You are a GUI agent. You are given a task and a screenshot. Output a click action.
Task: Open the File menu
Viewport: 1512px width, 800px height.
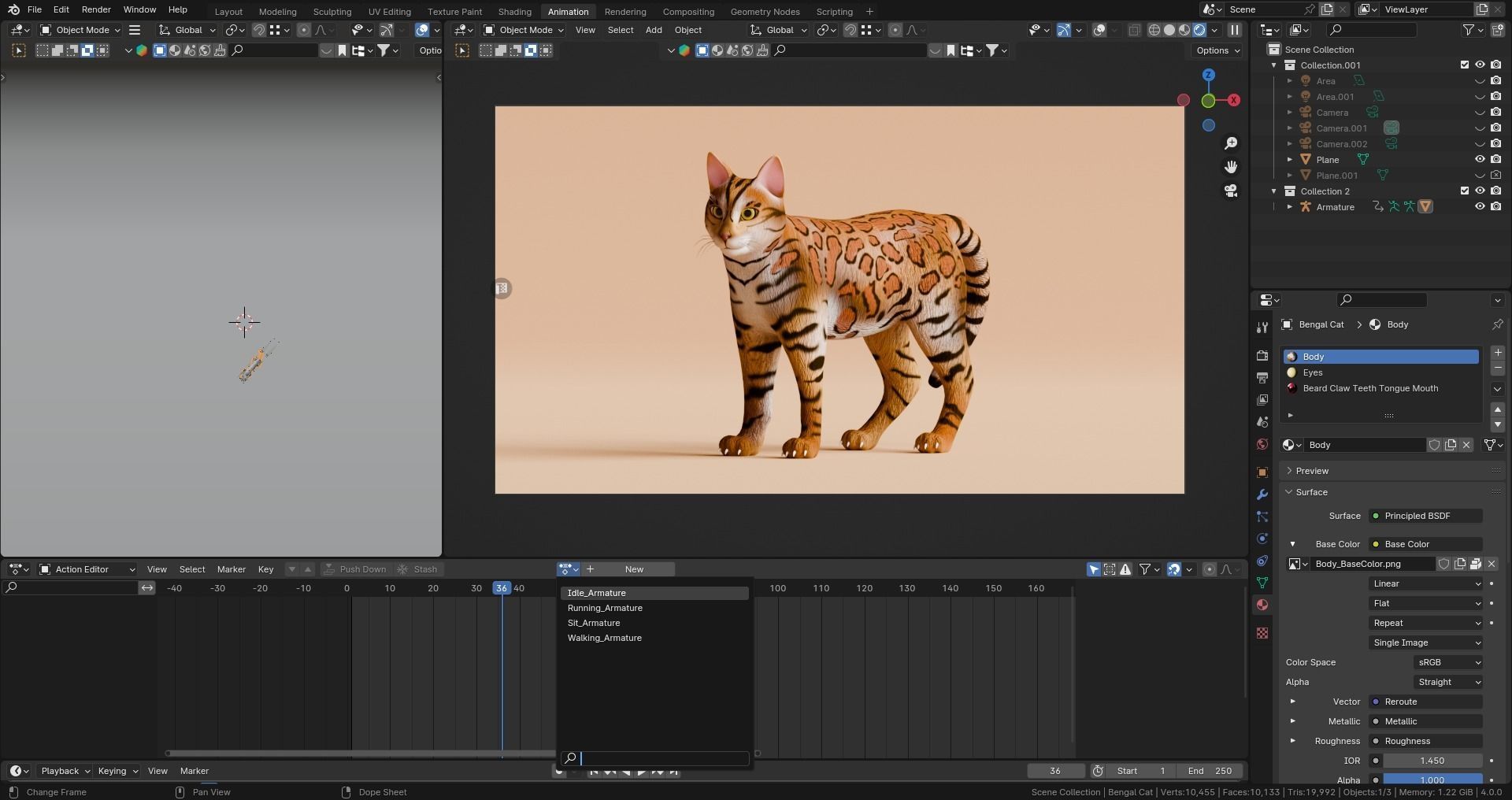35,9
